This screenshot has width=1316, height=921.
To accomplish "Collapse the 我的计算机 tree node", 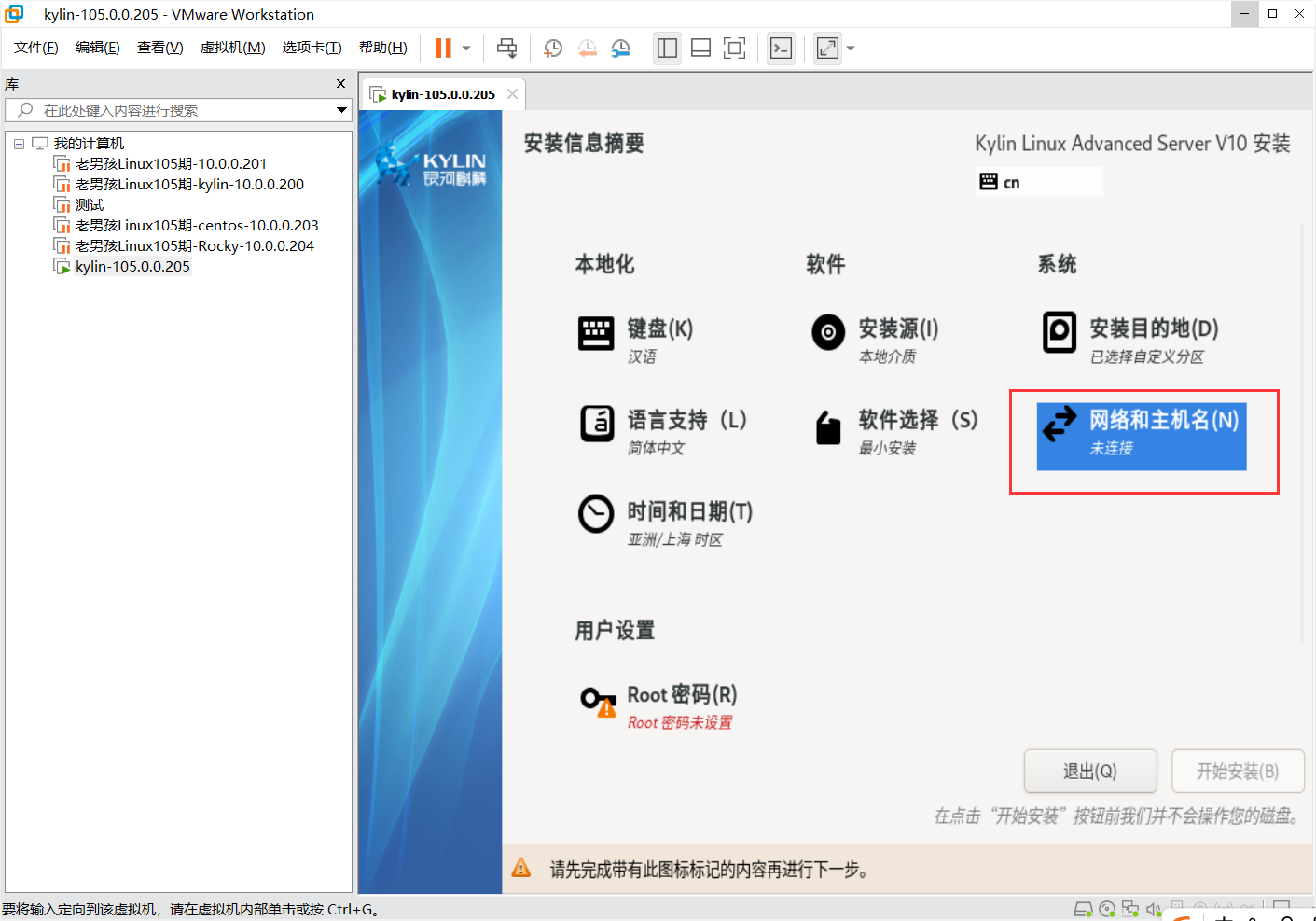I will (x=19, y=144).
